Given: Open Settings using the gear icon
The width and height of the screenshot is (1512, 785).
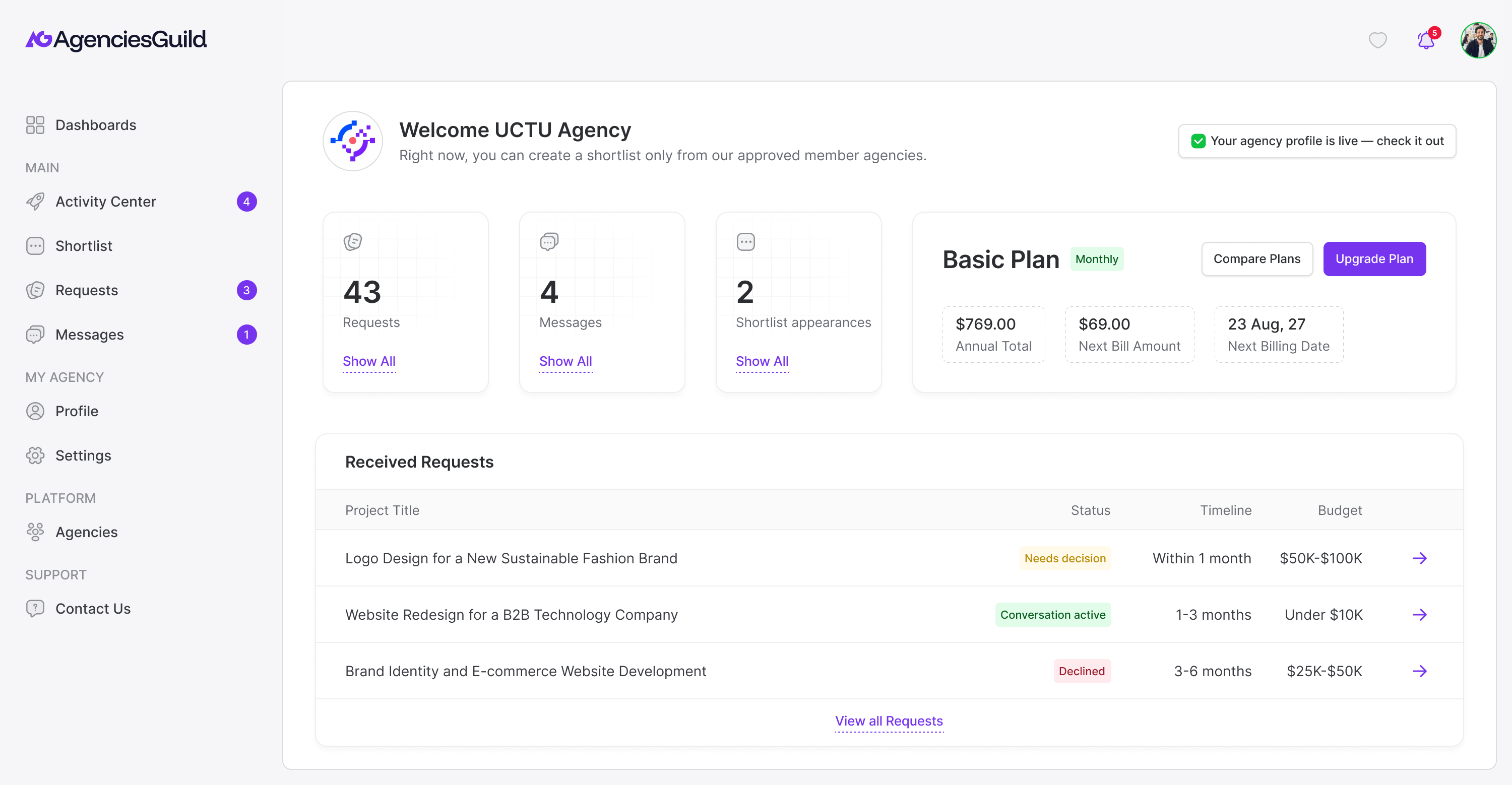Looking at the screenshot, I should (x=35, y=455).
